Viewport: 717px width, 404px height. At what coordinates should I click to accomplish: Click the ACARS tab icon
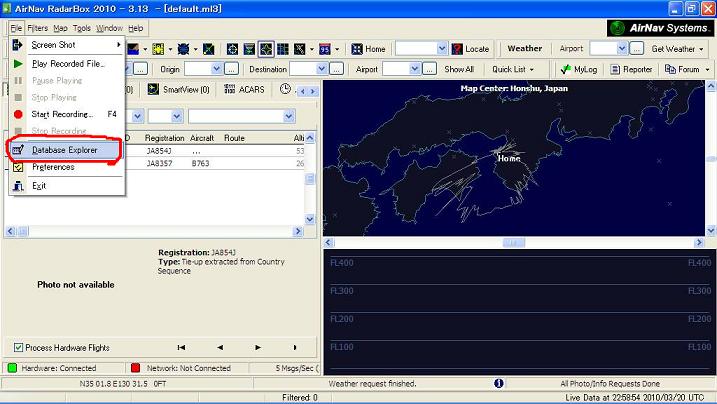coord(230,89)
